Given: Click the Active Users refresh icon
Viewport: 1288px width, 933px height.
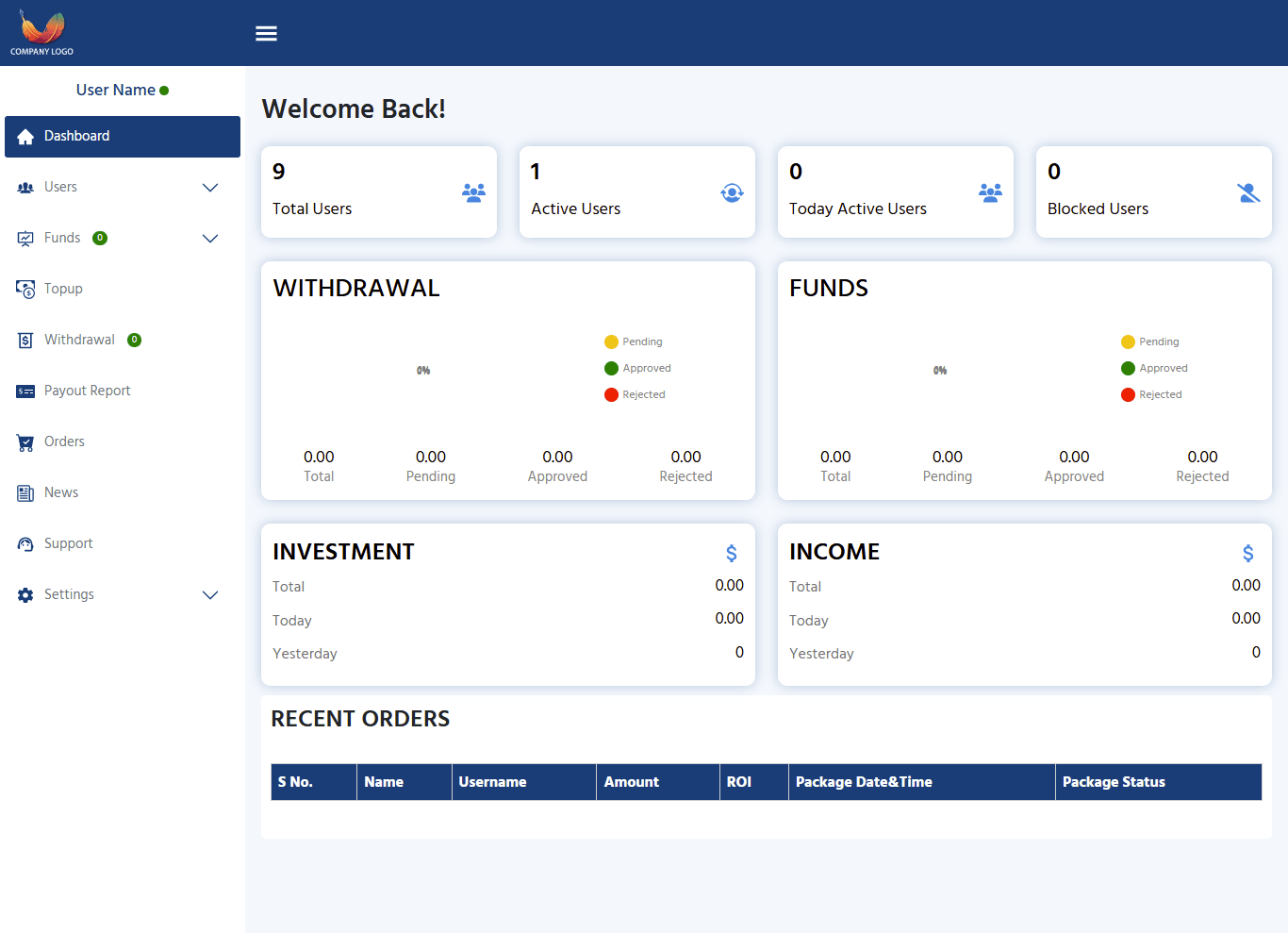Looking at the screenshot, I should click(732, 192).
